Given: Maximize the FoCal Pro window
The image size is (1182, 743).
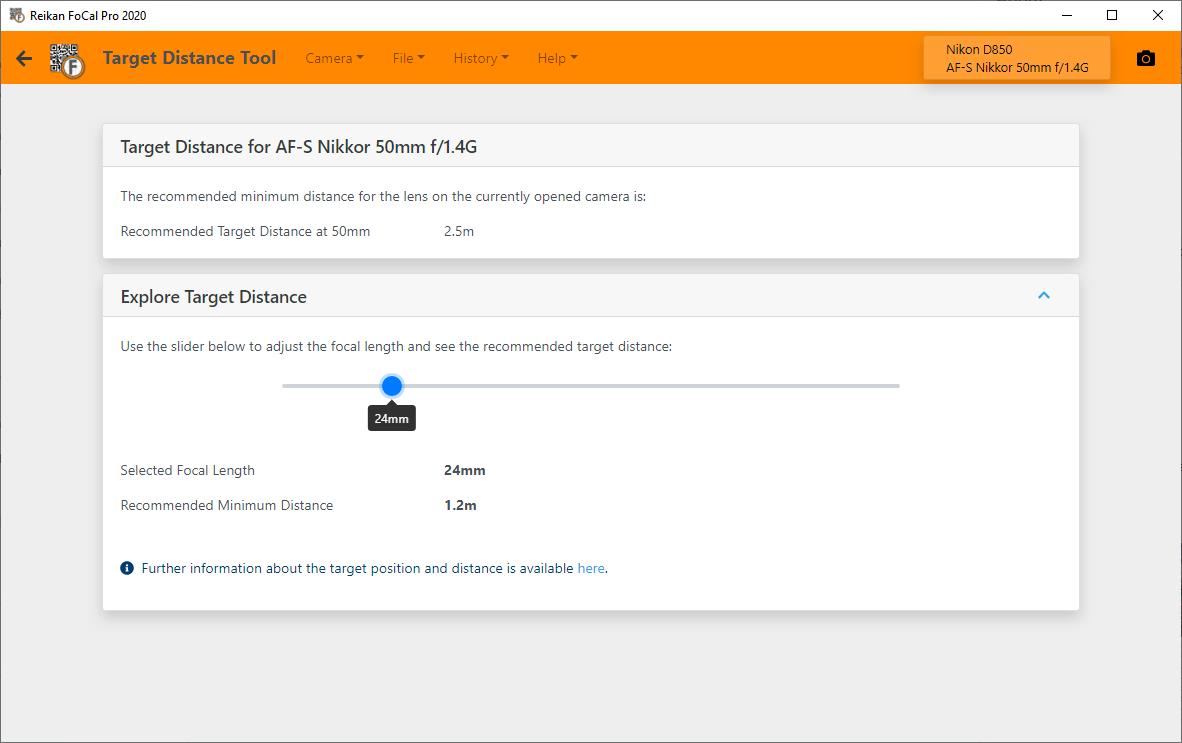Looking at the screenshot, I should point(1112,15).
